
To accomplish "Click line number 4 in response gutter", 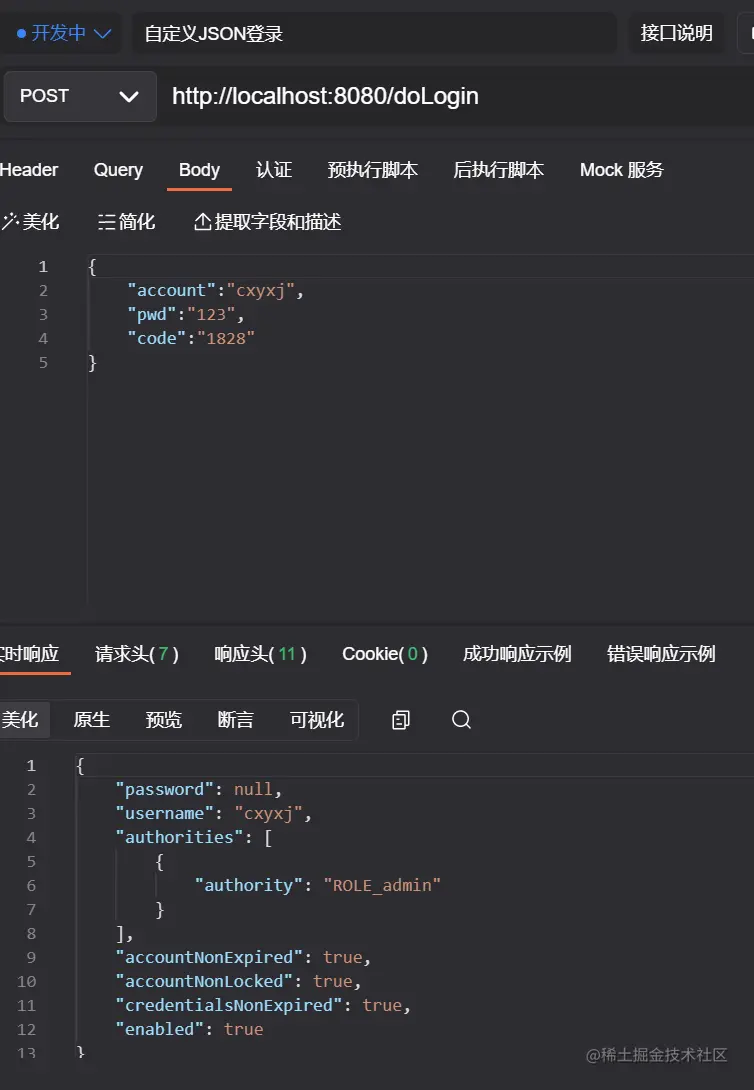I will point(31,837).
